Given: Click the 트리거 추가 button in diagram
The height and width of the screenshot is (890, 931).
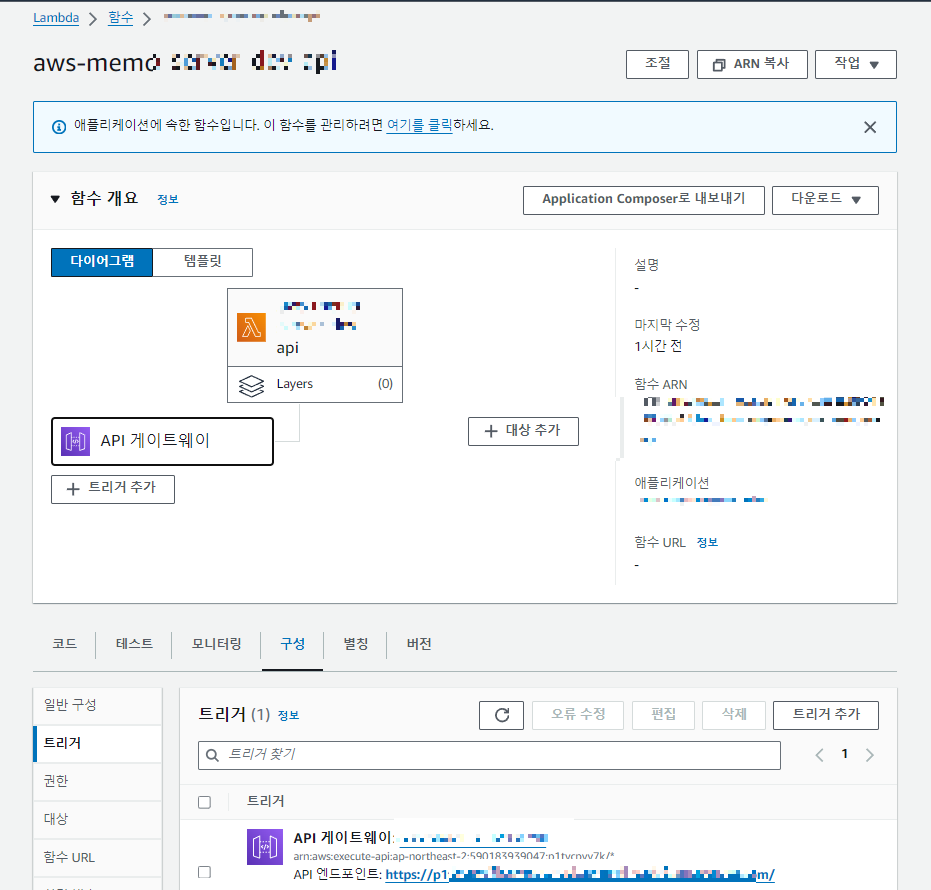Looking at the screenshot, I should [113, 489].
